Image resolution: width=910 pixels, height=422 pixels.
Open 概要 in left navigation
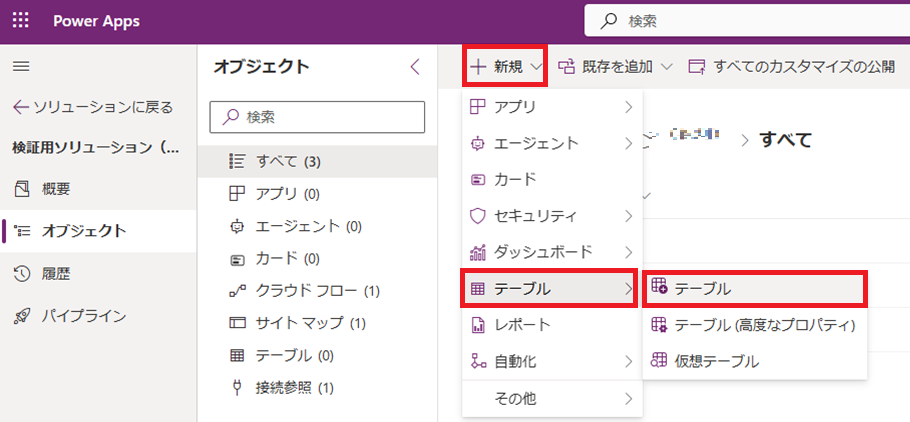click(x=98, y=189)
